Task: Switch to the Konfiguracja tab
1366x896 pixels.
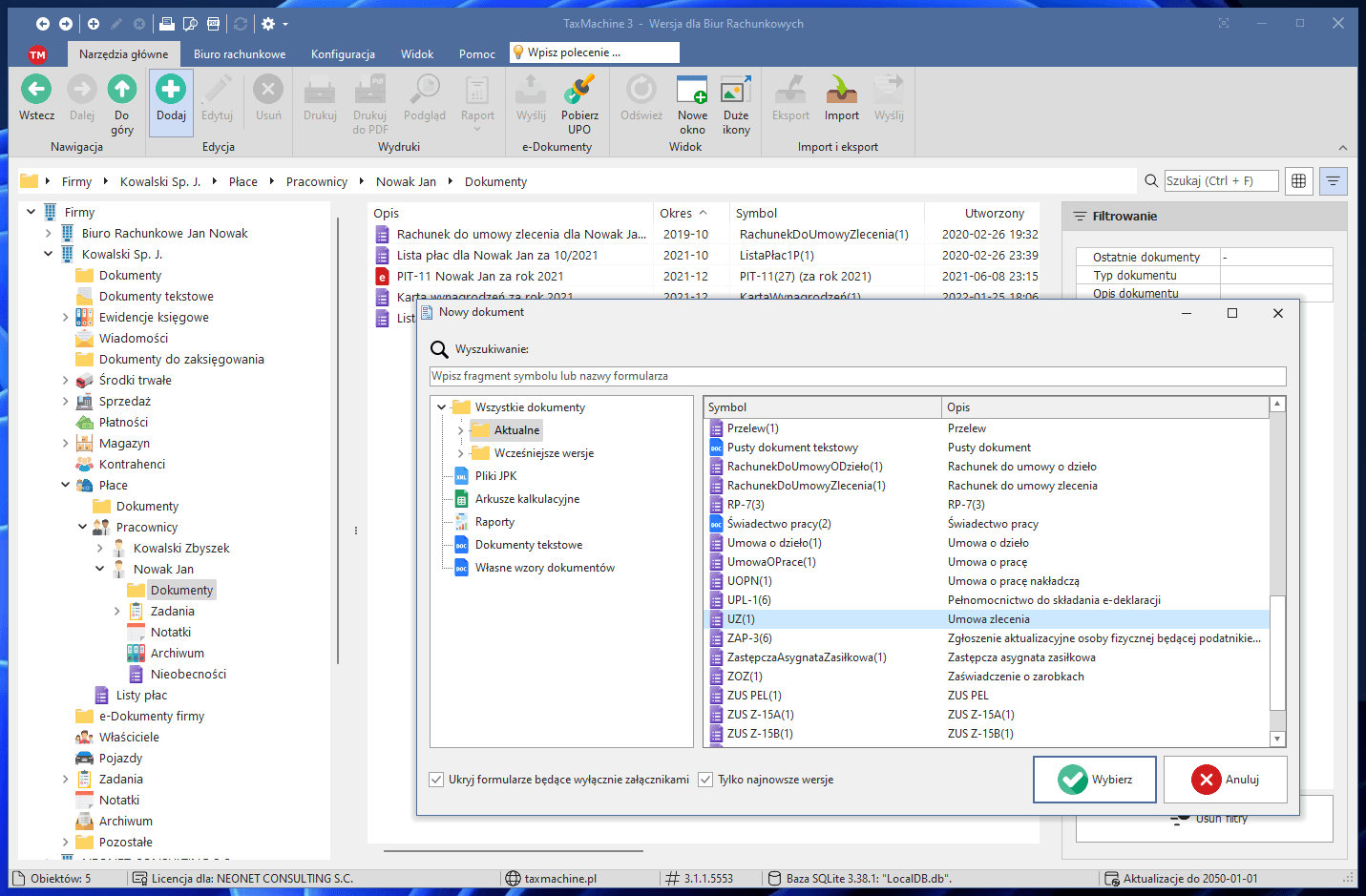Action: (343, 54)
